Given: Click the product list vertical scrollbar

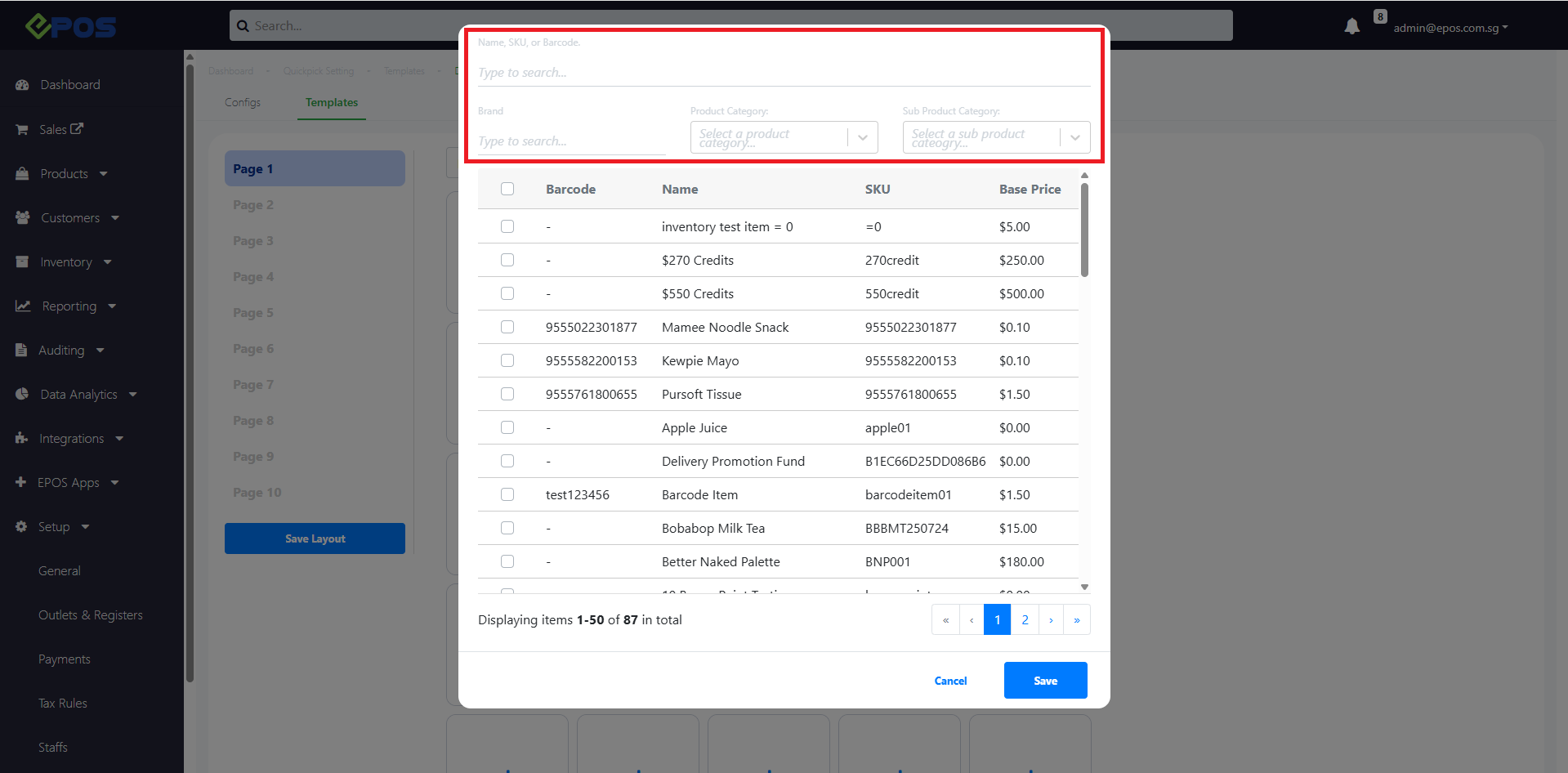Looking at the screenshot, I should [1084, 230].
